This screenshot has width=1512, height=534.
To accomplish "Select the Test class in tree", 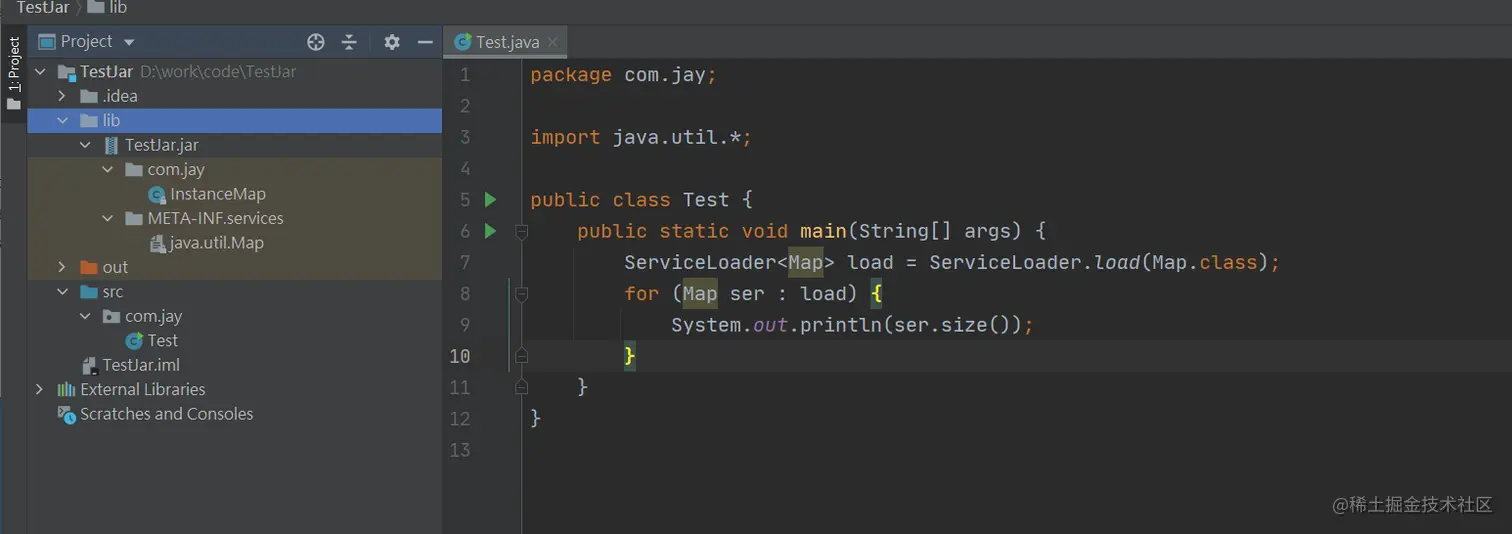I will pyautogui.click(x=235, y=340).
